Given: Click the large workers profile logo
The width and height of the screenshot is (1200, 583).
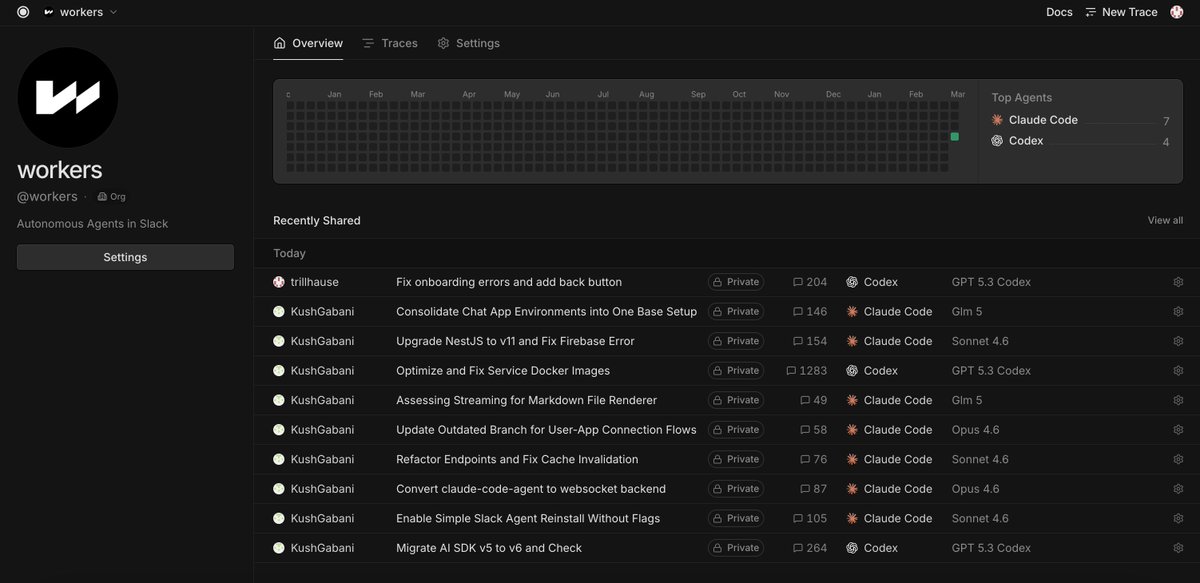Looking at the screenshot, I should [x=68, y=97].
